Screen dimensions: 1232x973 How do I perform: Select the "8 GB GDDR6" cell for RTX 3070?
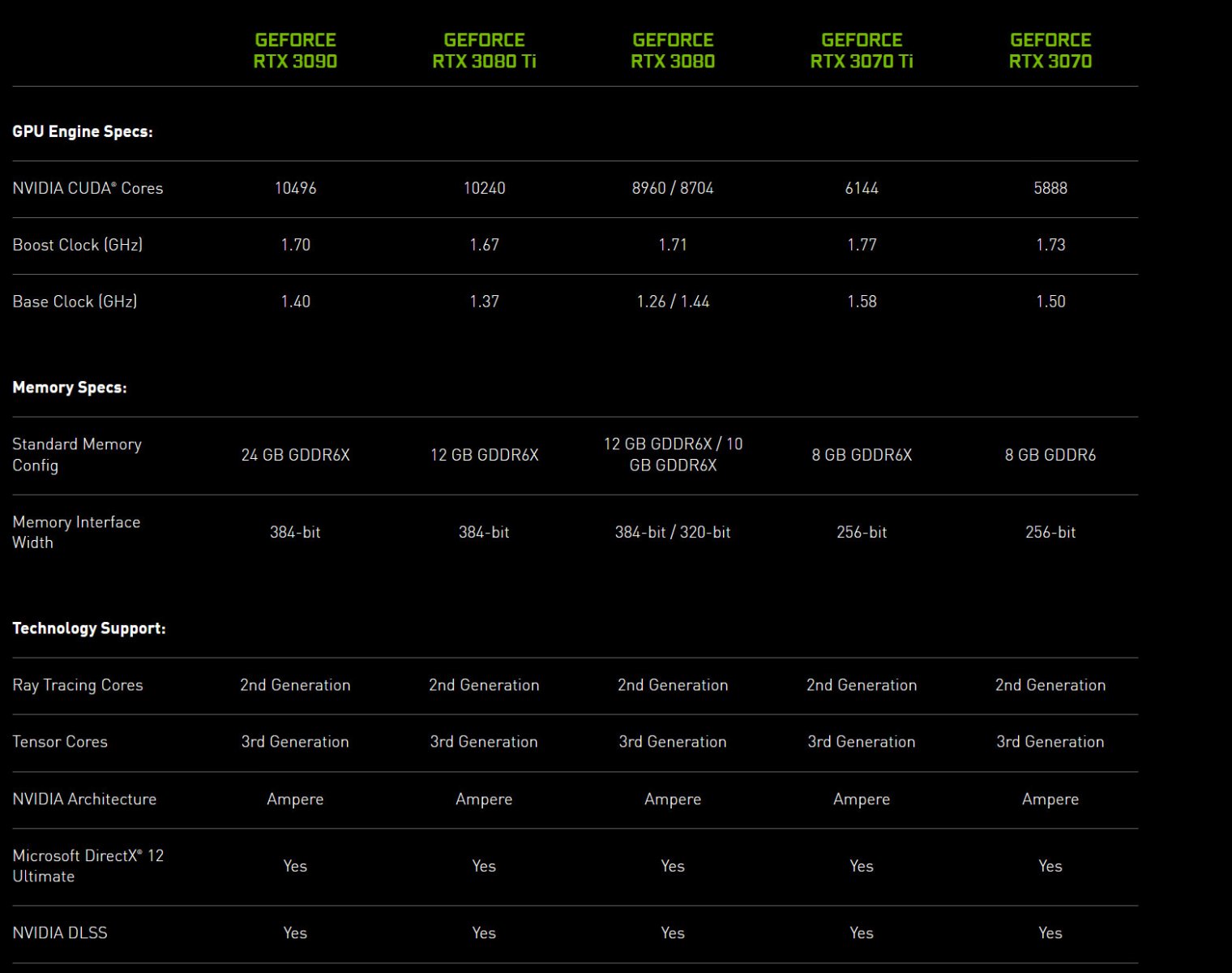pos(1050,455)
